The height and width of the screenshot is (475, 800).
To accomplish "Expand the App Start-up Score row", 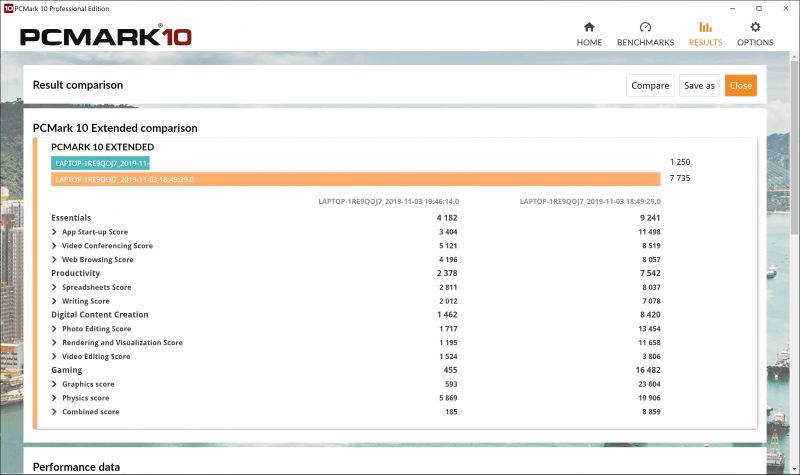I will (x=54, y=232).
